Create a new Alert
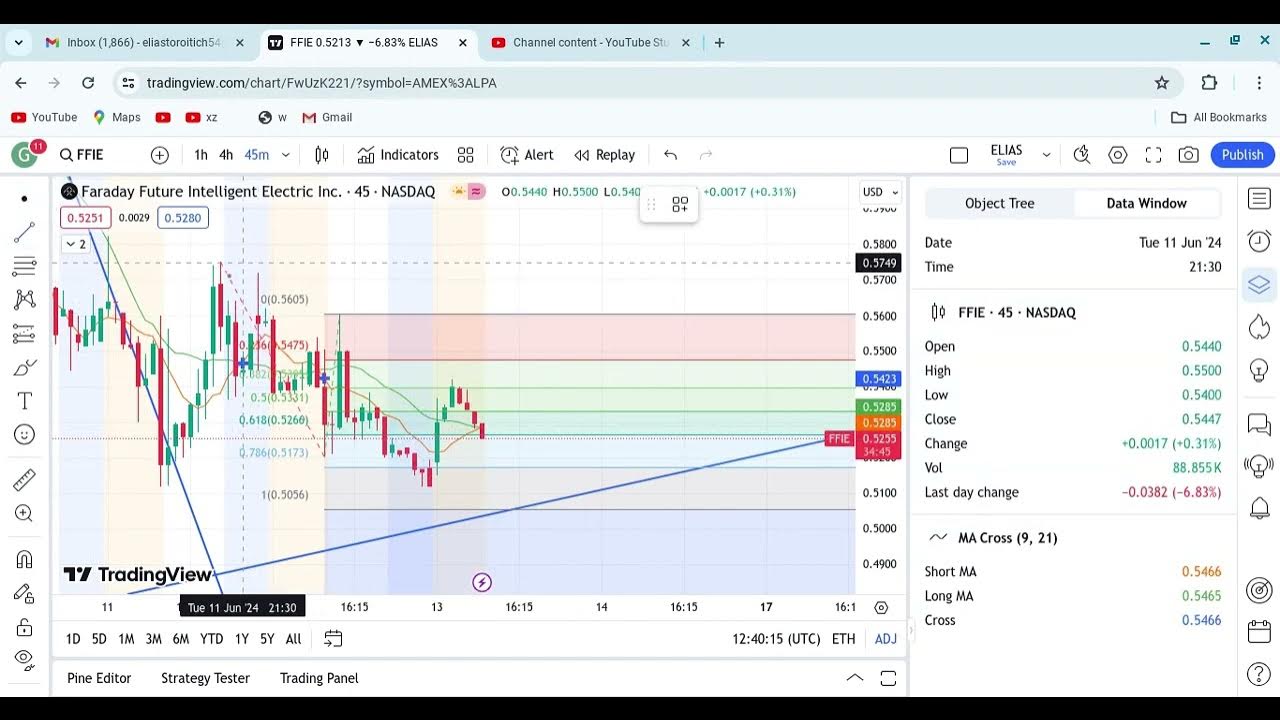The width and height of the screenshot is (1280, 720). [x=527, y=155]
